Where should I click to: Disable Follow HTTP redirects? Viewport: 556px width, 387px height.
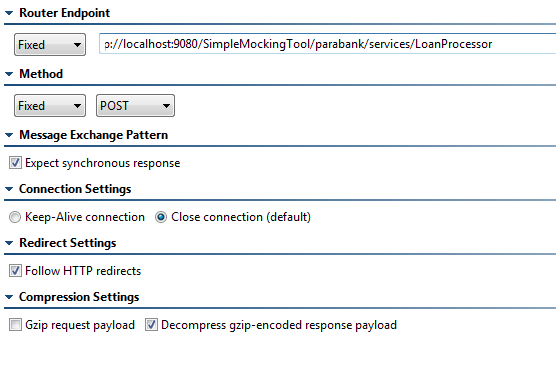click(x=15, y=271)
